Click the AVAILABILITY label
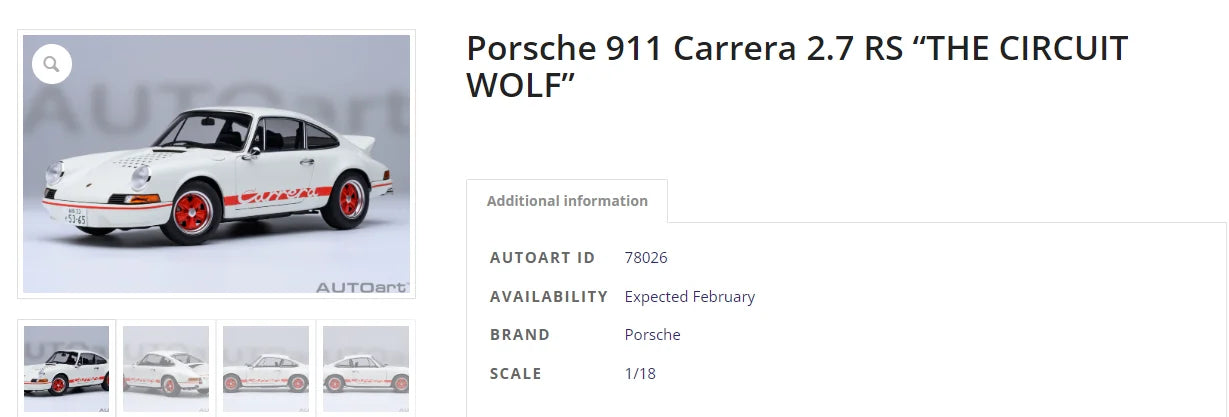The height and width of the screenshot is (417, 1229). [548, 297]
